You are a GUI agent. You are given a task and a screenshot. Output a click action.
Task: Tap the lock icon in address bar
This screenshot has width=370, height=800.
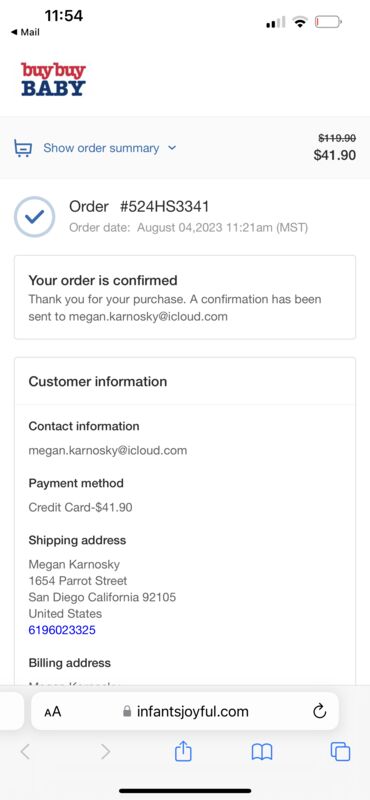pyautogui.click(x=127, y=711)
